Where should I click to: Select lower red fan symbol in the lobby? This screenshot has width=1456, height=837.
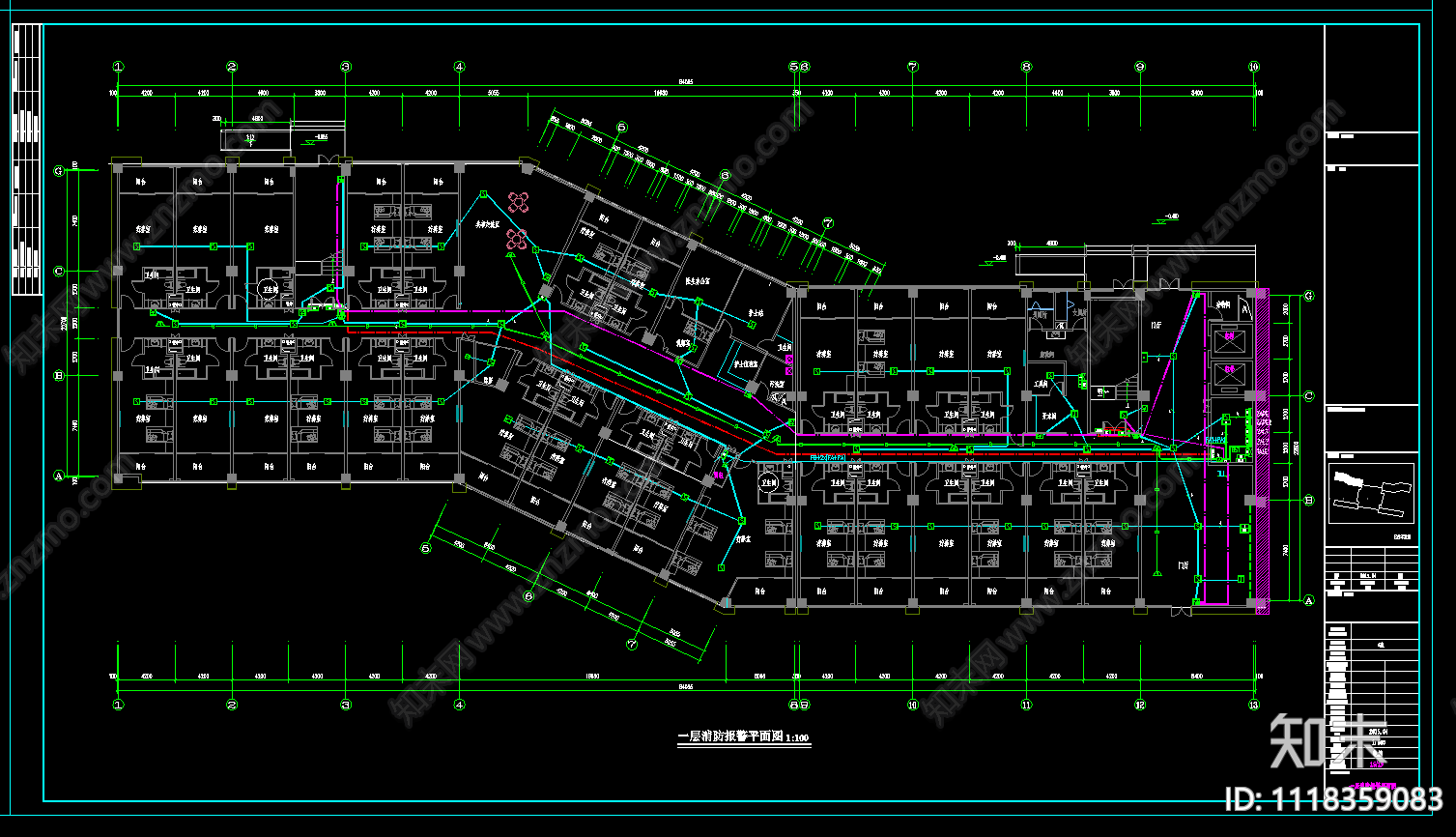516,240
